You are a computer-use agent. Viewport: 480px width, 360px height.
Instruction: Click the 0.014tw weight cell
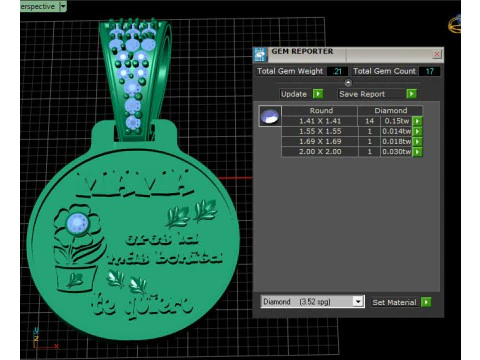pos(397,131)
